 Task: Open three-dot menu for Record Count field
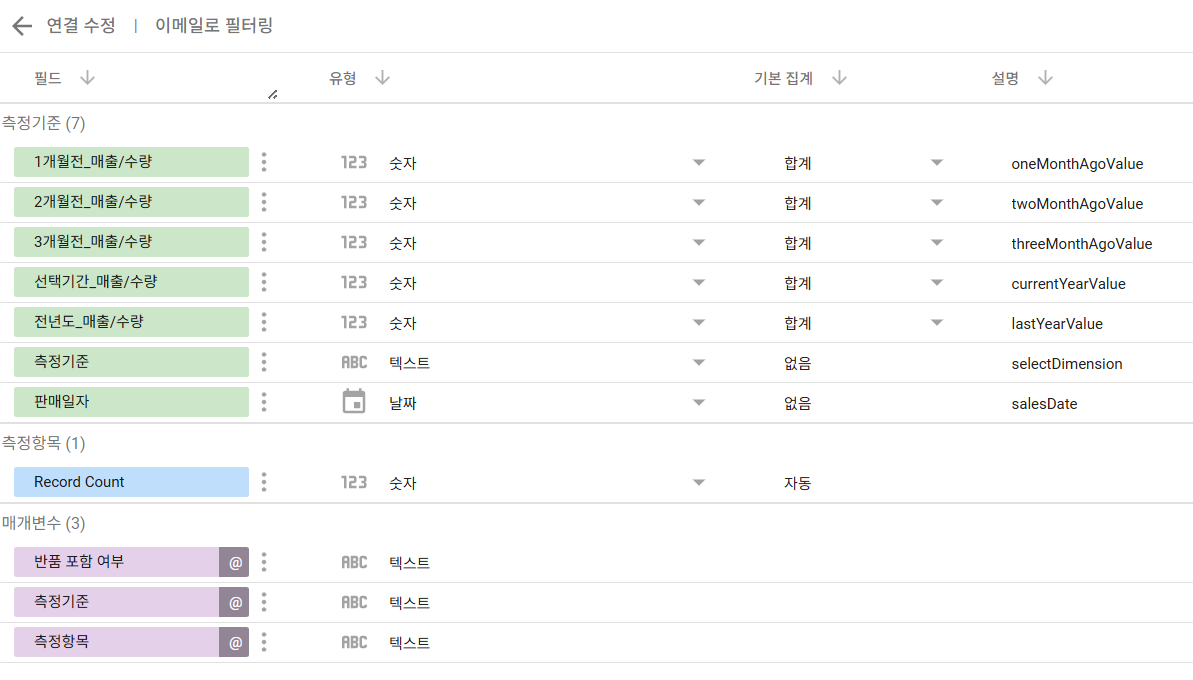tap(264, 481)
